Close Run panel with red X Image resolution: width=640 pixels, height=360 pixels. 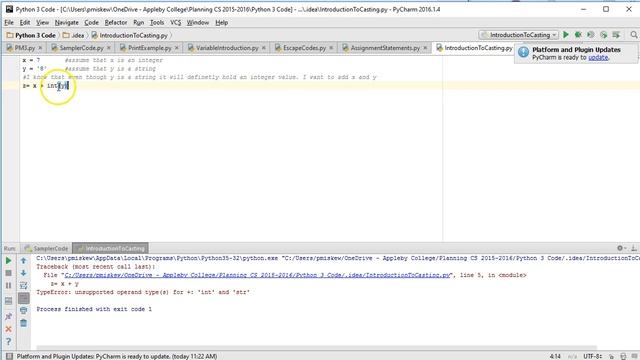point(8,329)
